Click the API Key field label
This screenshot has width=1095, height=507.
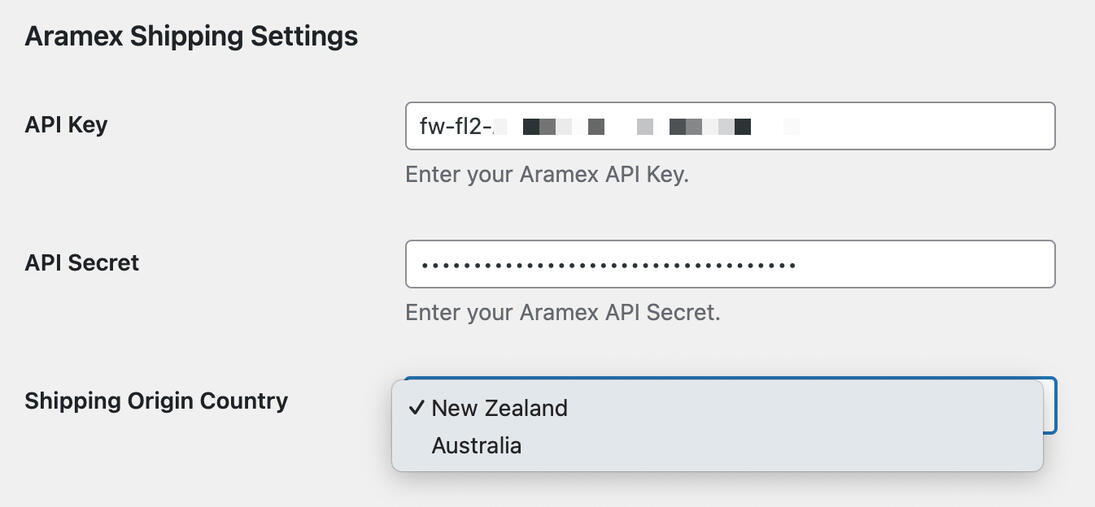click(66, 125)
